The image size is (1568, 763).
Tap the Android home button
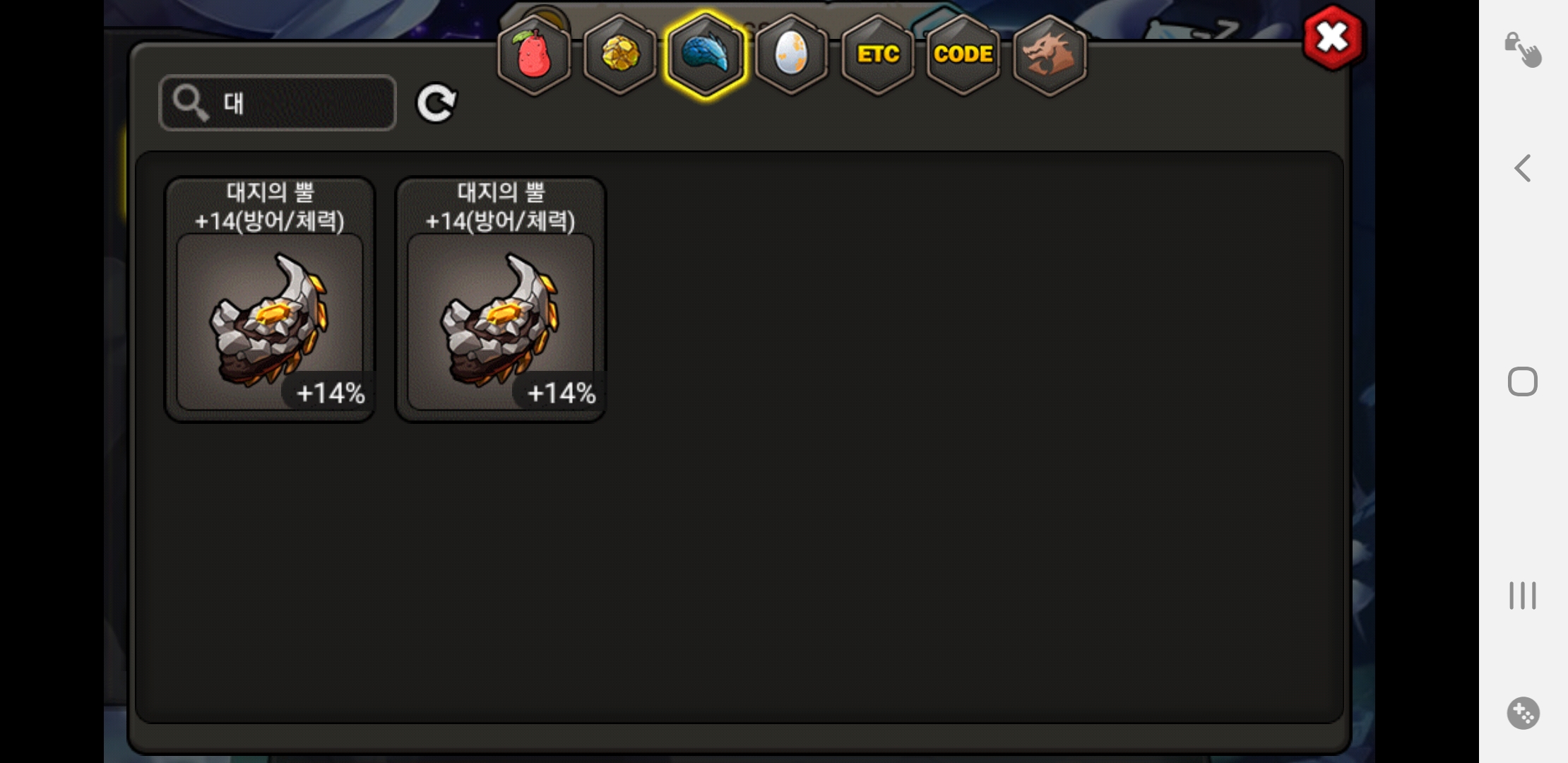[x=1523, y=381]
